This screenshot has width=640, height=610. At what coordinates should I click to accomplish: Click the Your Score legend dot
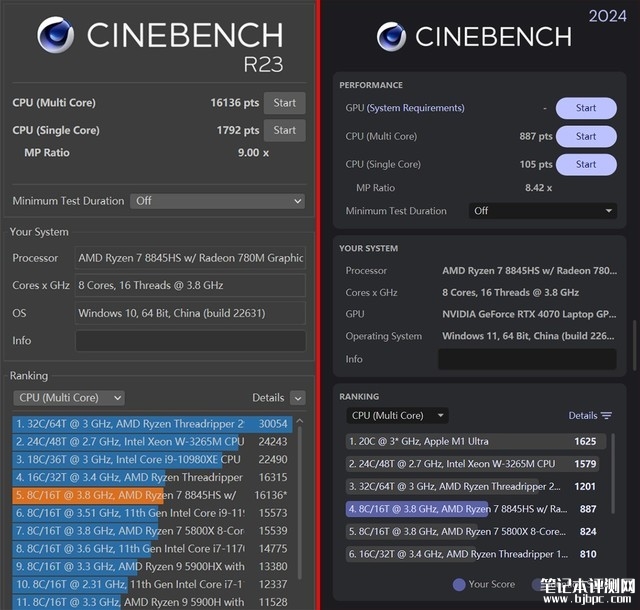click(459, 585)
